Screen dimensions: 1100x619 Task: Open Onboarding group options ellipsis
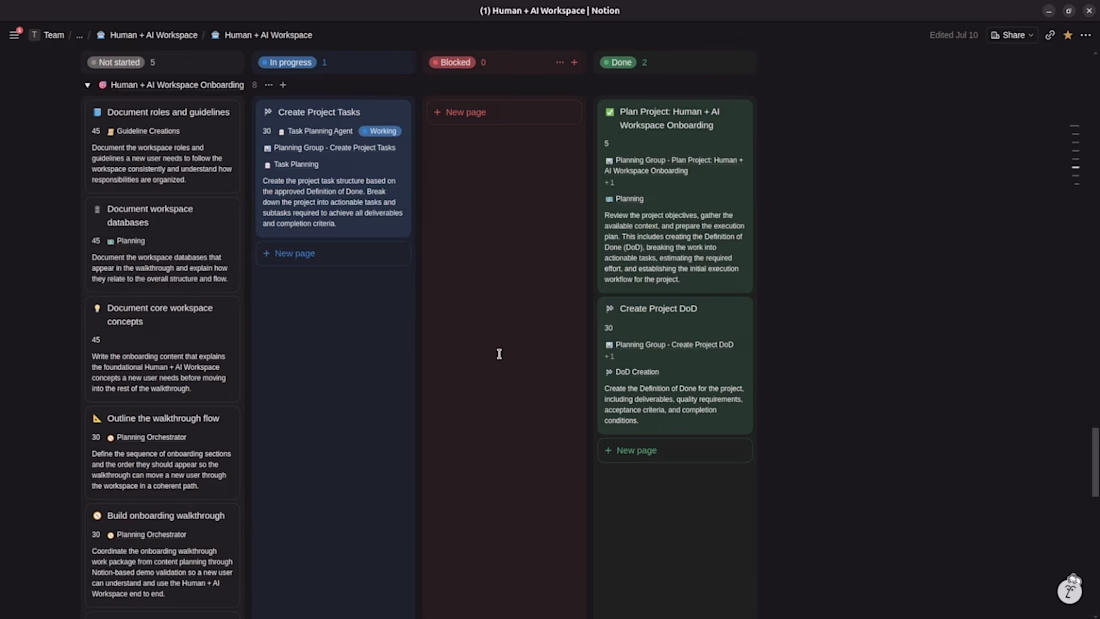click(x=269, y=85)
